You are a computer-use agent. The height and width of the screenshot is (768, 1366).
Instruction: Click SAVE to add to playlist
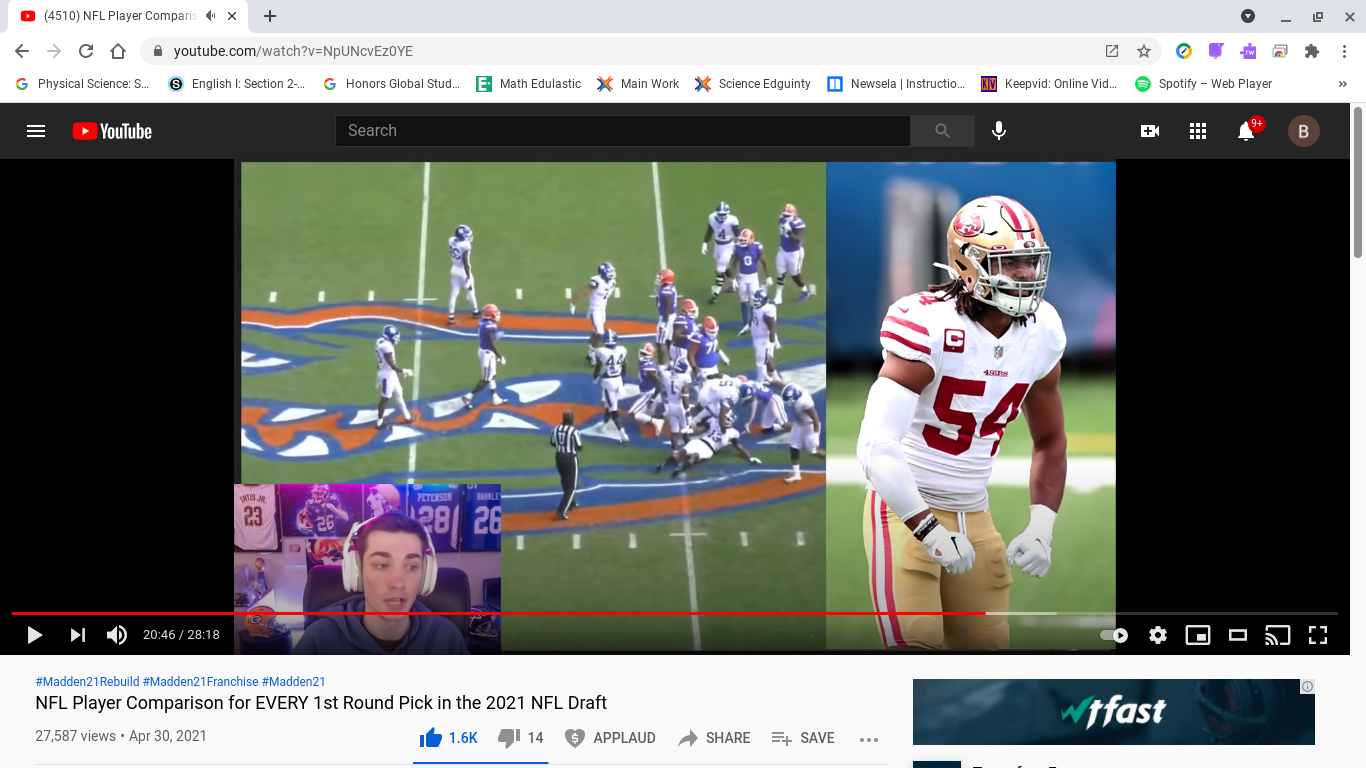coord(803,738)
